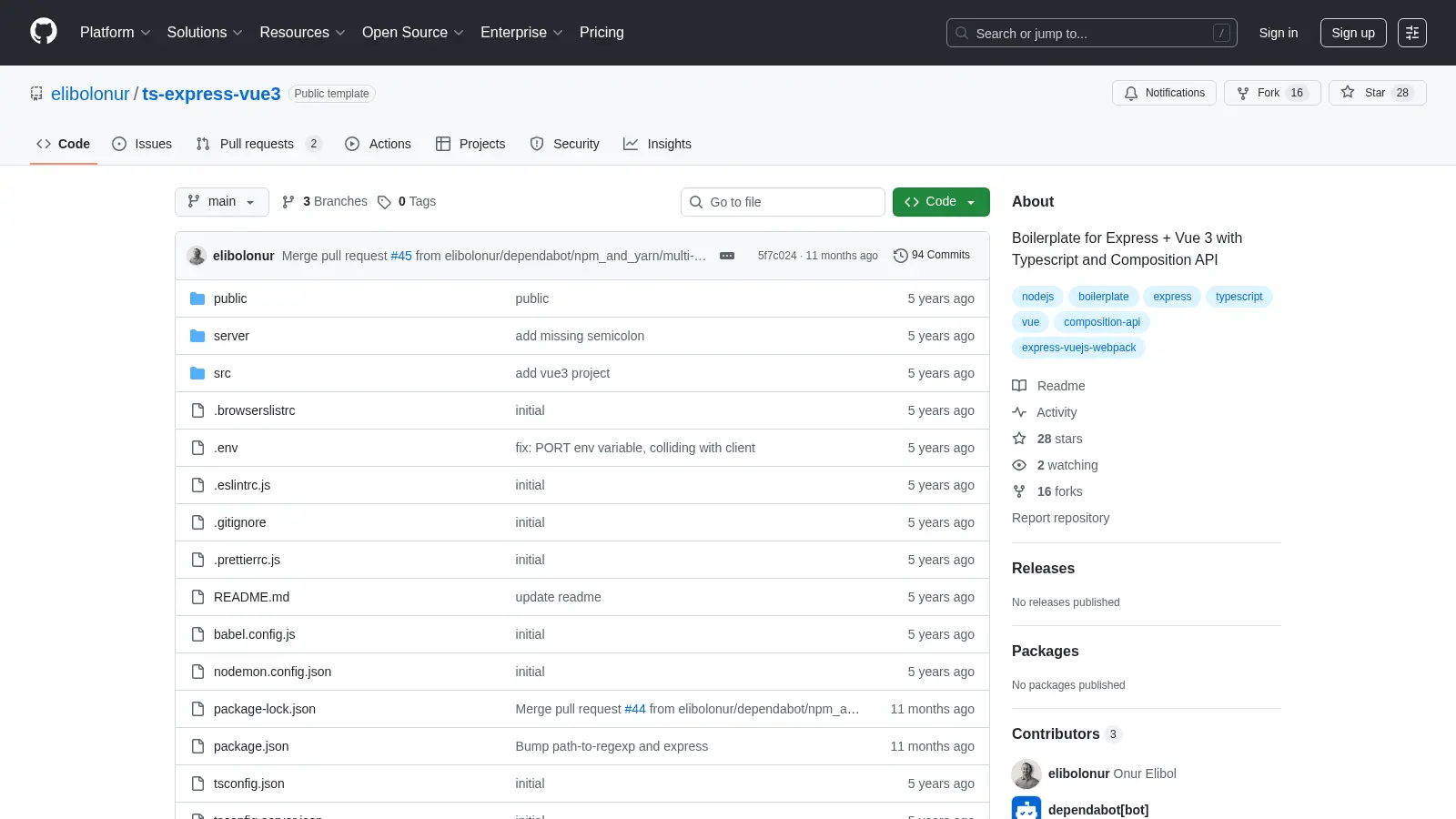Click elibolonur's avatar in latest commit row

pyautogui.click(x=197, y=256)
